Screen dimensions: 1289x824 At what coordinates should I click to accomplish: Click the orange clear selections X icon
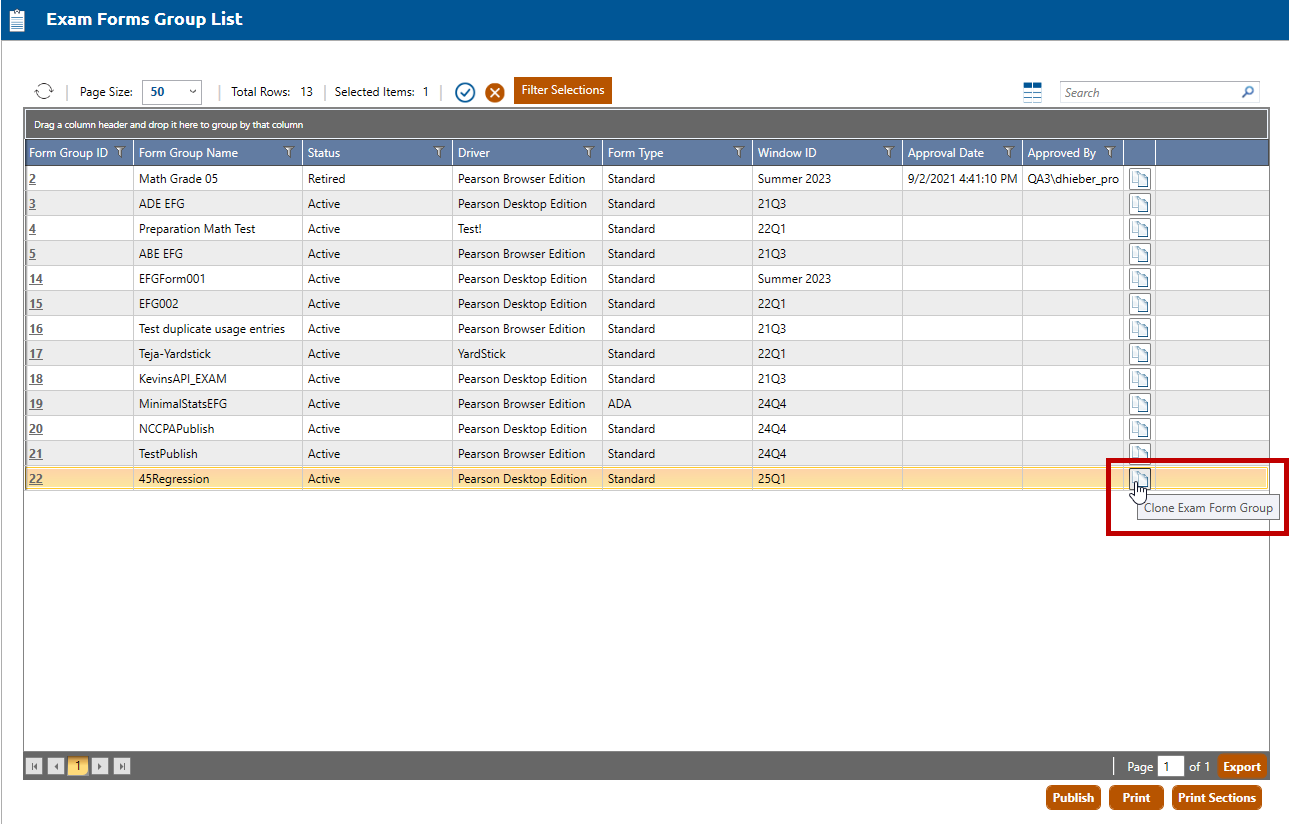(x=494, y=92)
